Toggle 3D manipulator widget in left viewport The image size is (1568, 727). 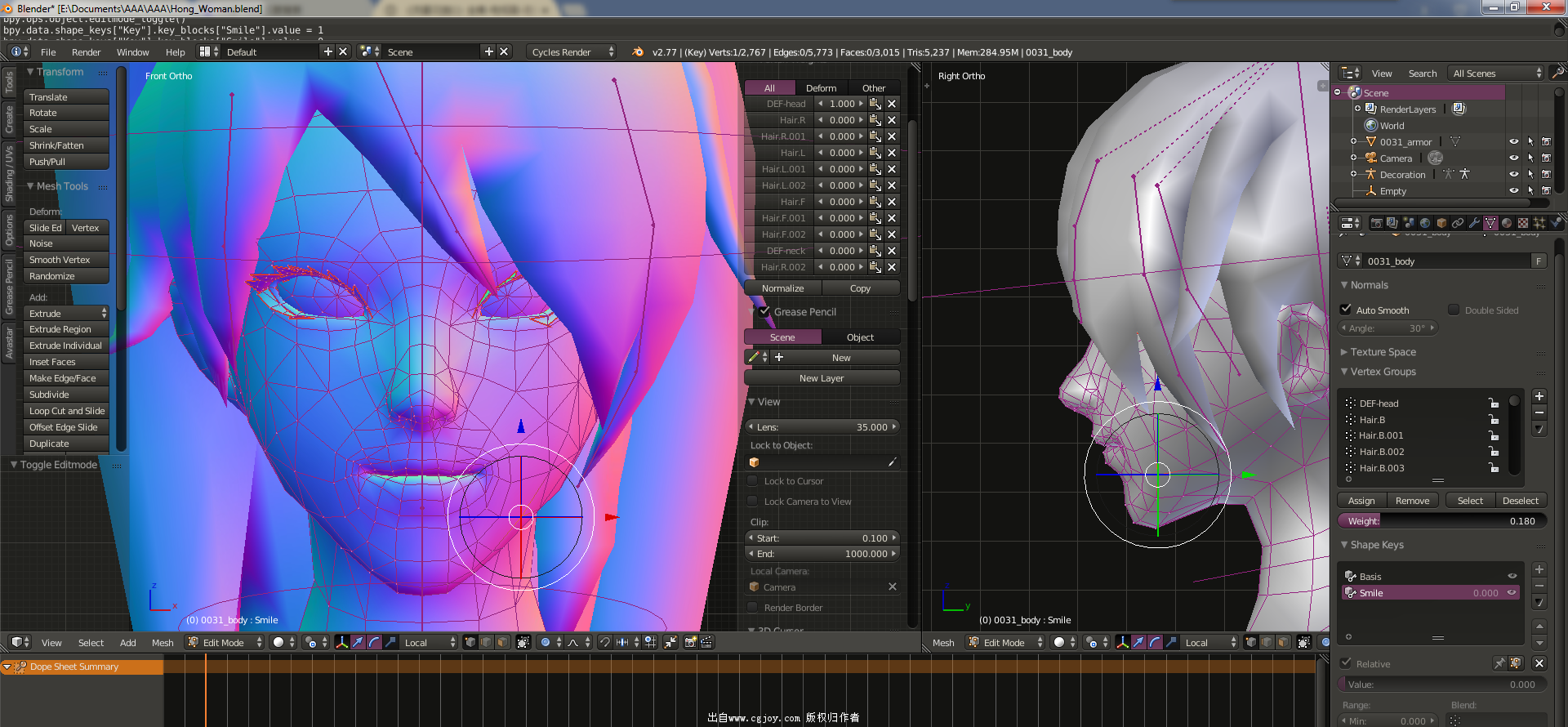tap(342, 642)
